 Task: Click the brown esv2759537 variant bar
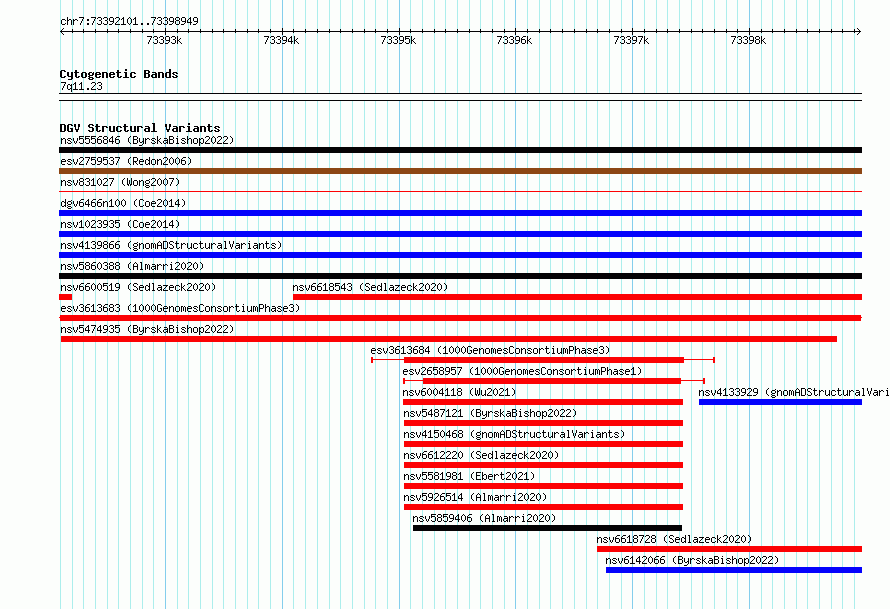pyautogui.click(x=460, y=171)
